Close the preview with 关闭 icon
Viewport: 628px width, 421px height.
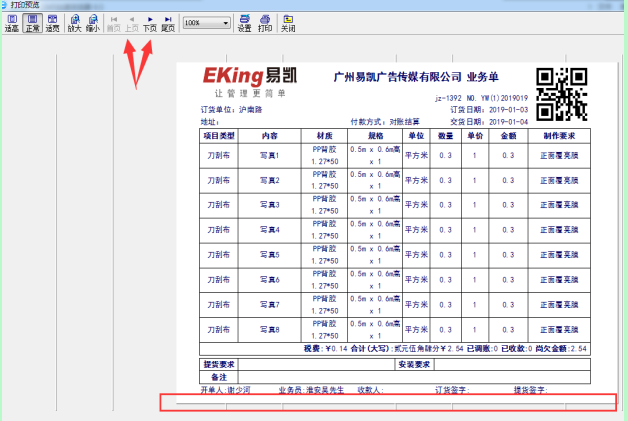point(288,24)
